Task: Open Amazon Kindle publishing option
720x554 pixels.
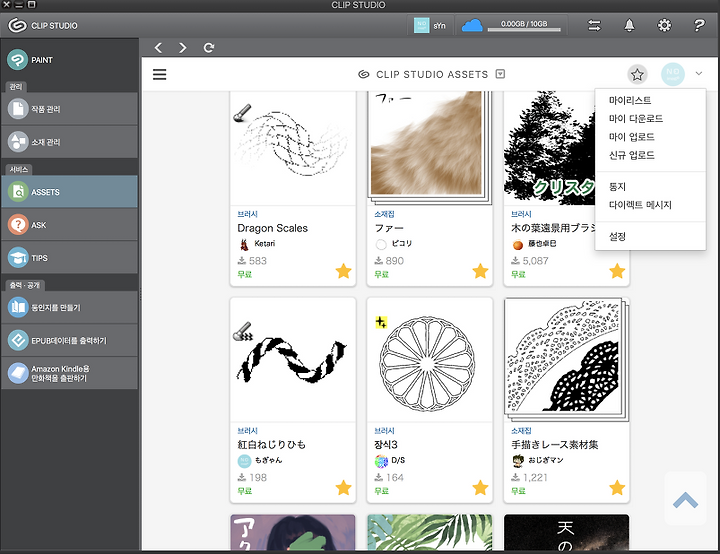Action: coord(69,373)
